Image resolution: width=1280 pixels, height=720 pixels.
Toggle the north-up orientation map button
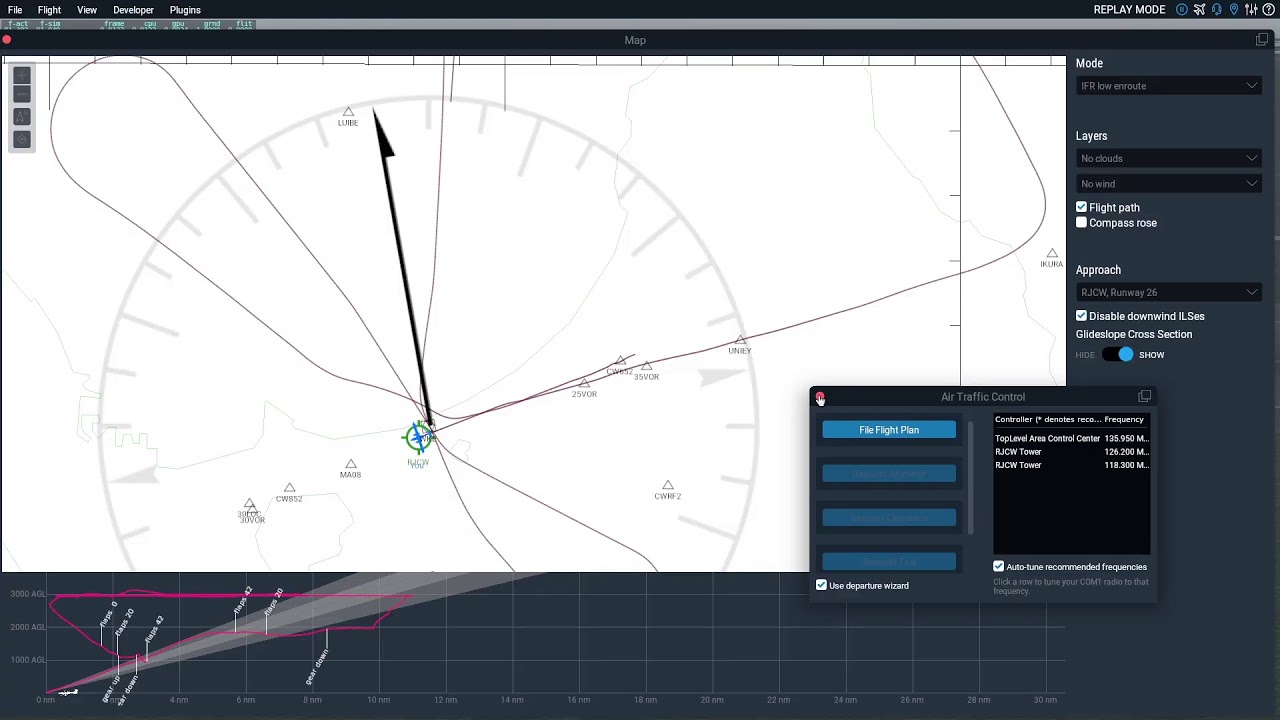pos(22,117)
